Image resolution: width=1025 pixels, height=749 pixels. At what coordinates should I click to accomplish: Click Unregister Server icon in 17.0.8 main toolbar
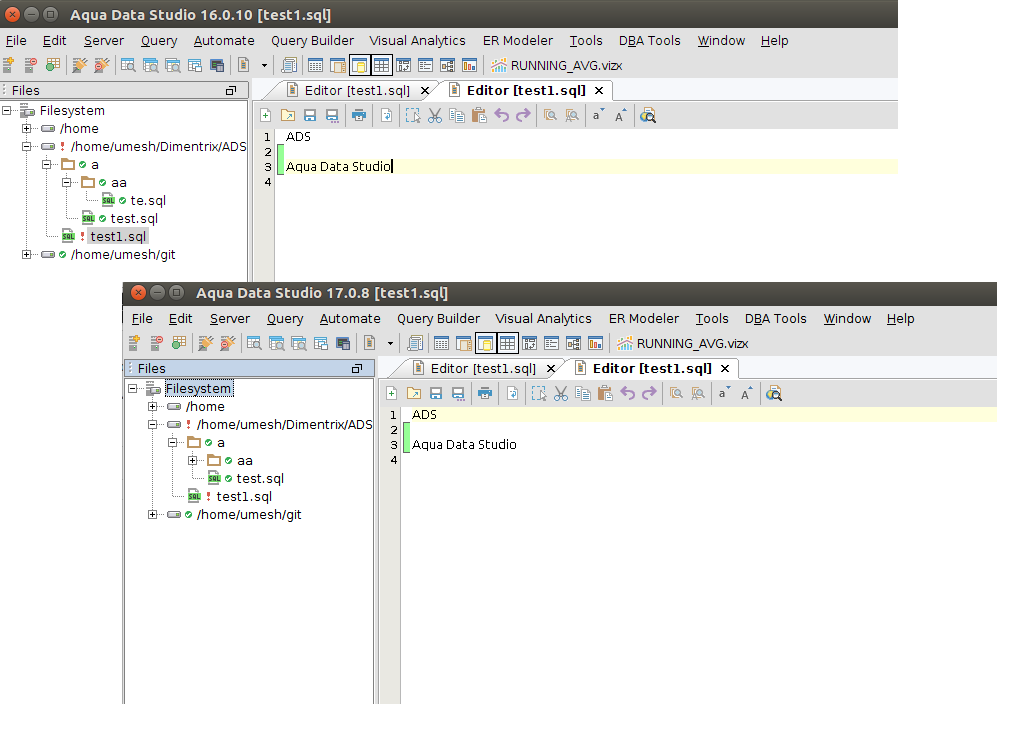(x=157, y=343)
